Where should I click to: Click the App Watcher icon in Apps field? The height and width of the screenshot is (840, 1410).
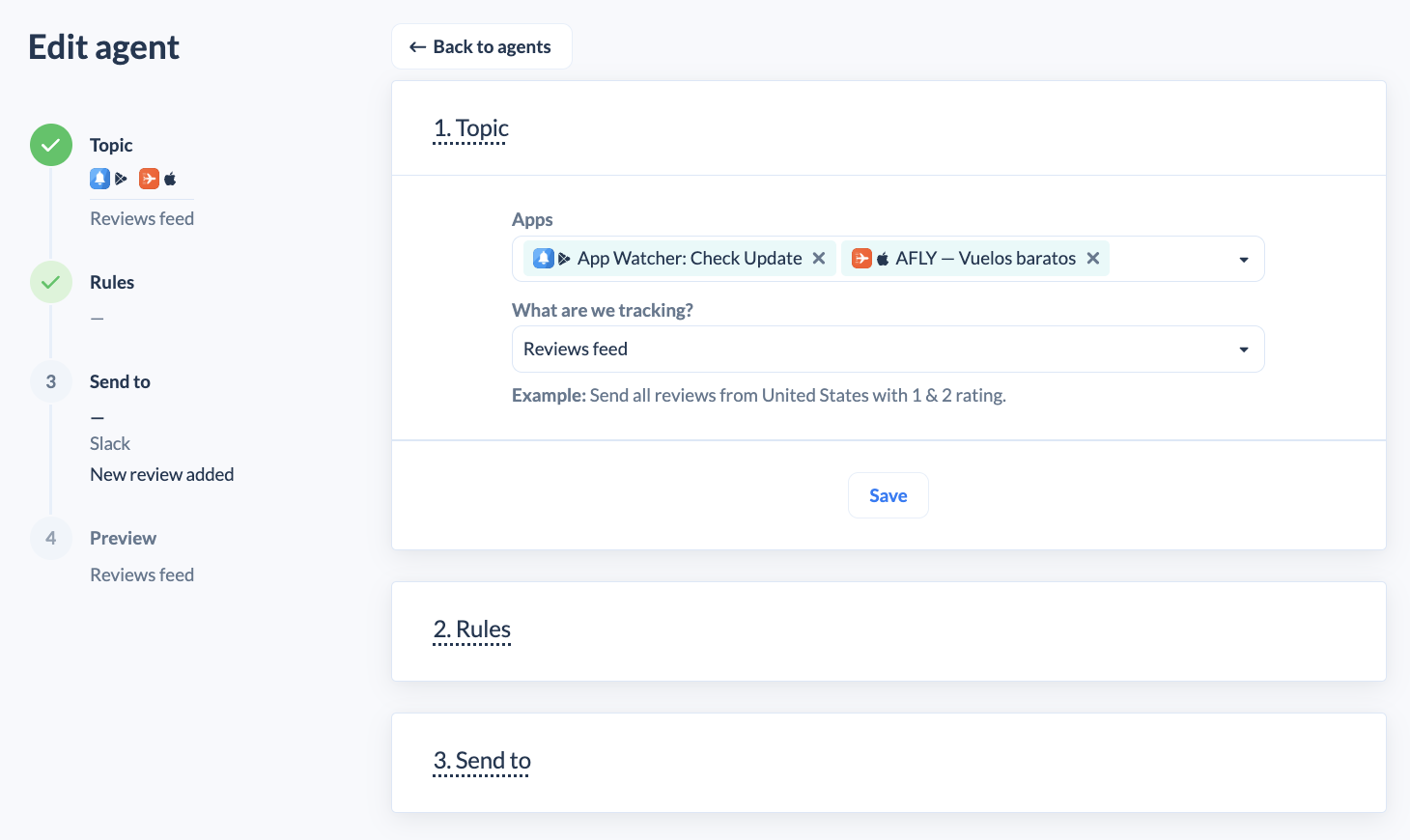coord(544,258)
